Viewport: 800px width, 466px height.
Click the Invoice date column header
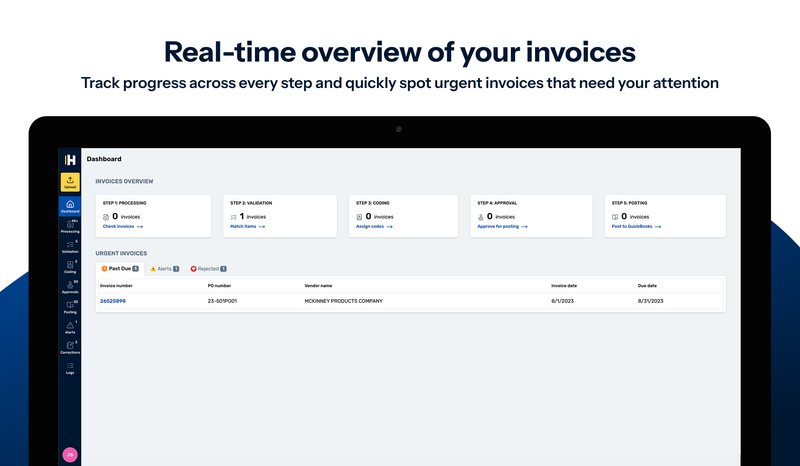point(564,286)
